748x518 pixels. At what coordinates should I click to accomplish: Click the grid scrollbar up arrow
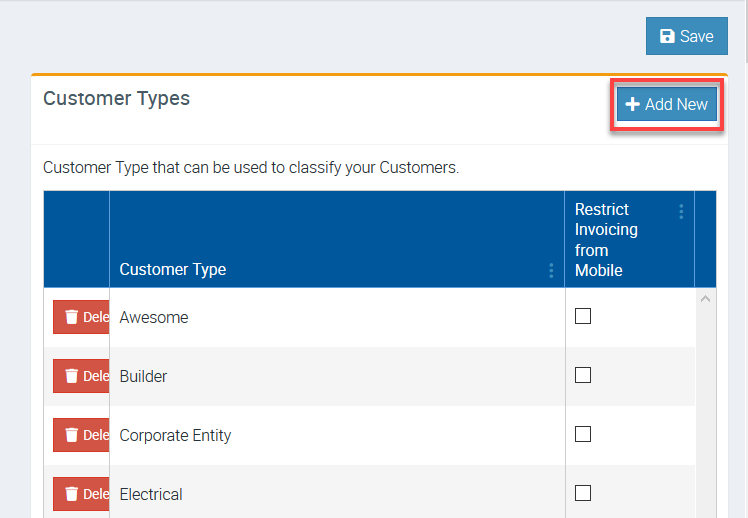point(705,298)
